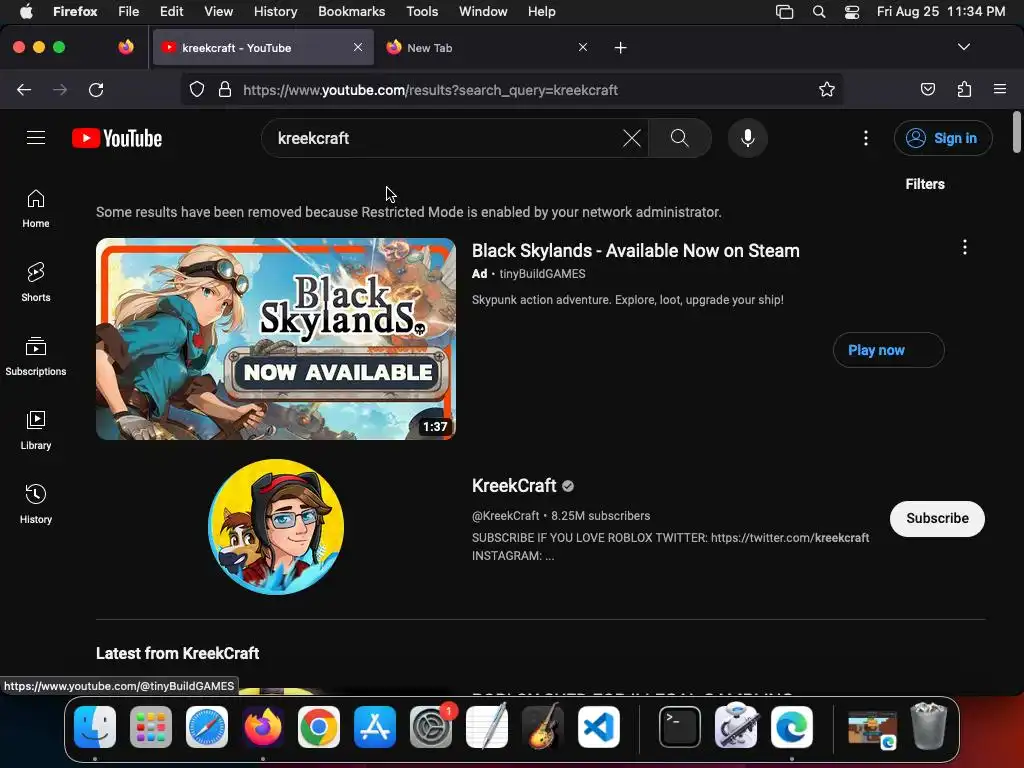
Task: Open GarageBand from the dock
Action: click(x=543, y=727)
